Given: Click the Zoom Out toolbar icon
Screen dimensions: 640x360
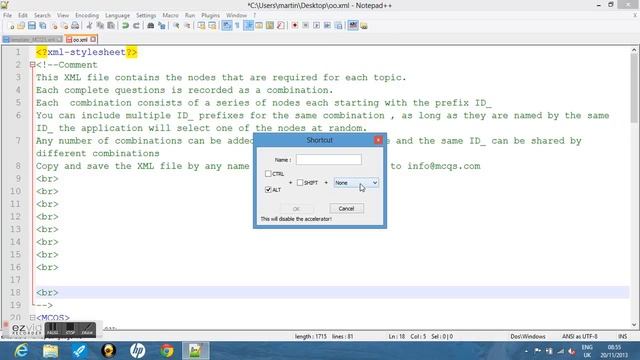Looking at the screenshot, I should click(x=187, y=26).
